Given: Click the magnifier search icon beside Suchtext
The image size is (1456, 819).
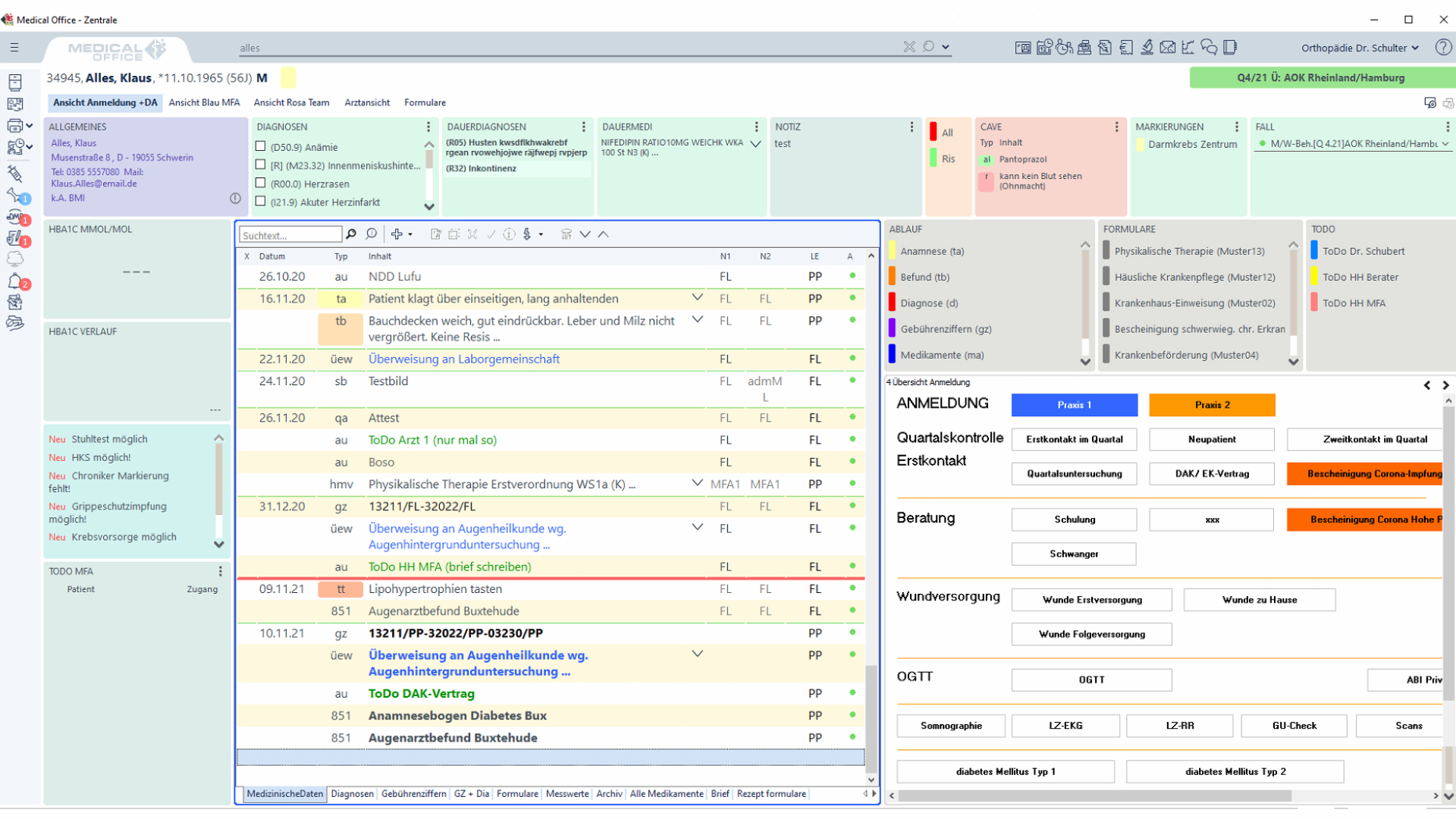Looking at the screenshot, I should tap(350, 234).
